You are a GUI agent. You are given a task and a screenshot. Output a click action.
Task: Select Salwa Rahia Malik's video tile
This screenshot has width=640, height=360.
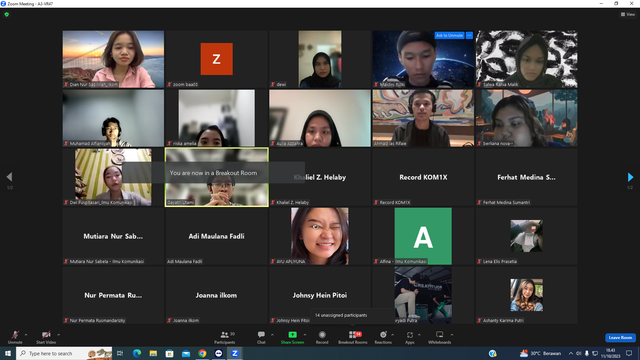(x=527, y=59)
